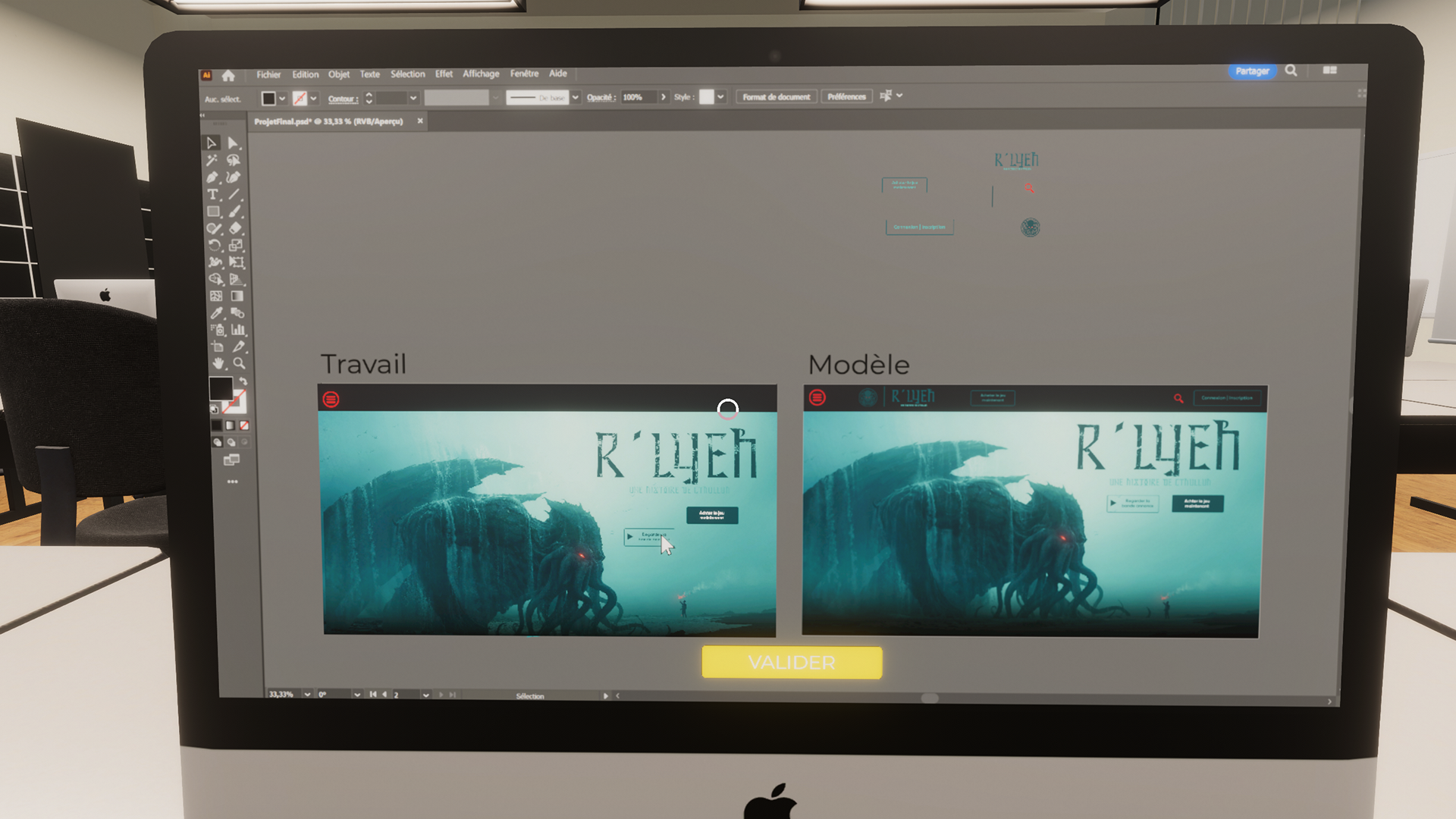Select the Perspective Grid tool
The width and height of the screenshot is (1456, 819).
[x=237, y=279]
